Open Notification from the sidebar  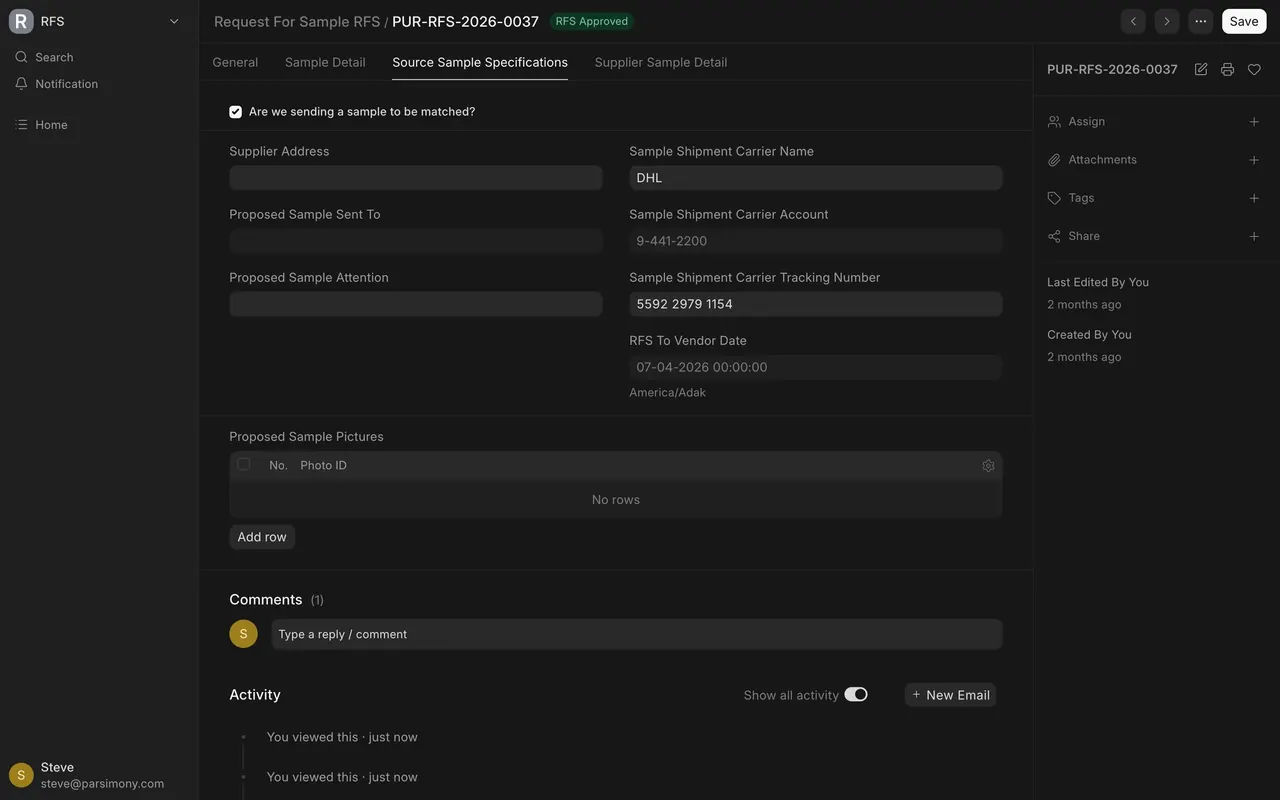point(99,84)
